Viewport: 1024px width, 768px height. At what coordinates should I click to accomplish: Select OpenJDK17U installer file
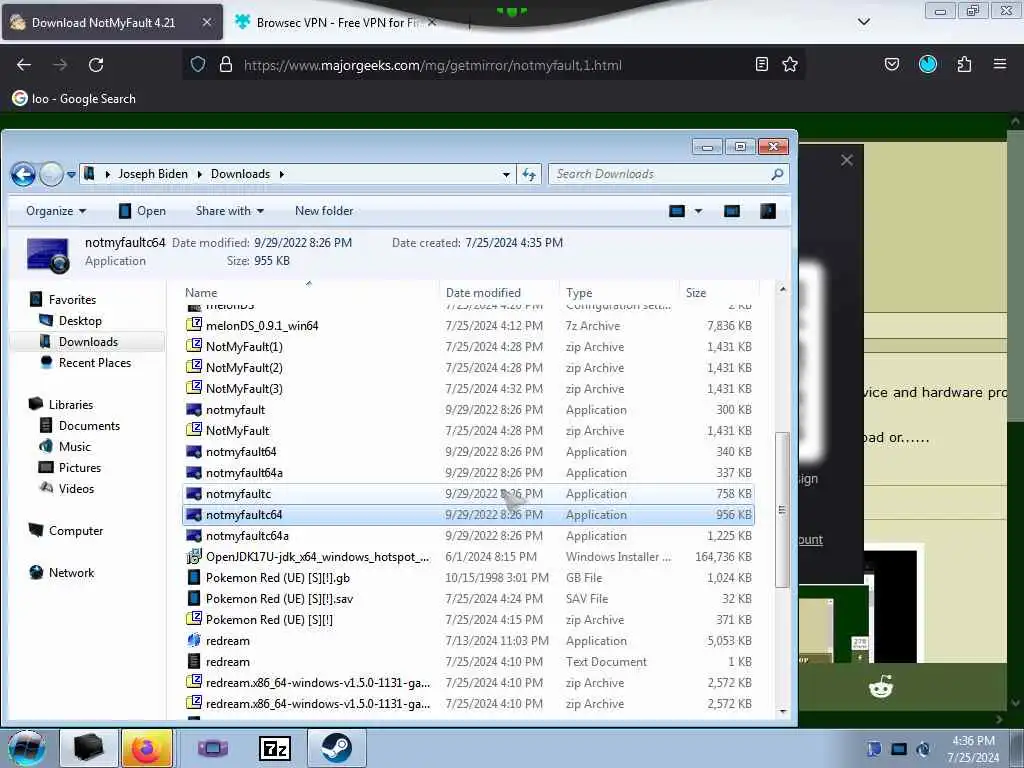tap(468, 557)
